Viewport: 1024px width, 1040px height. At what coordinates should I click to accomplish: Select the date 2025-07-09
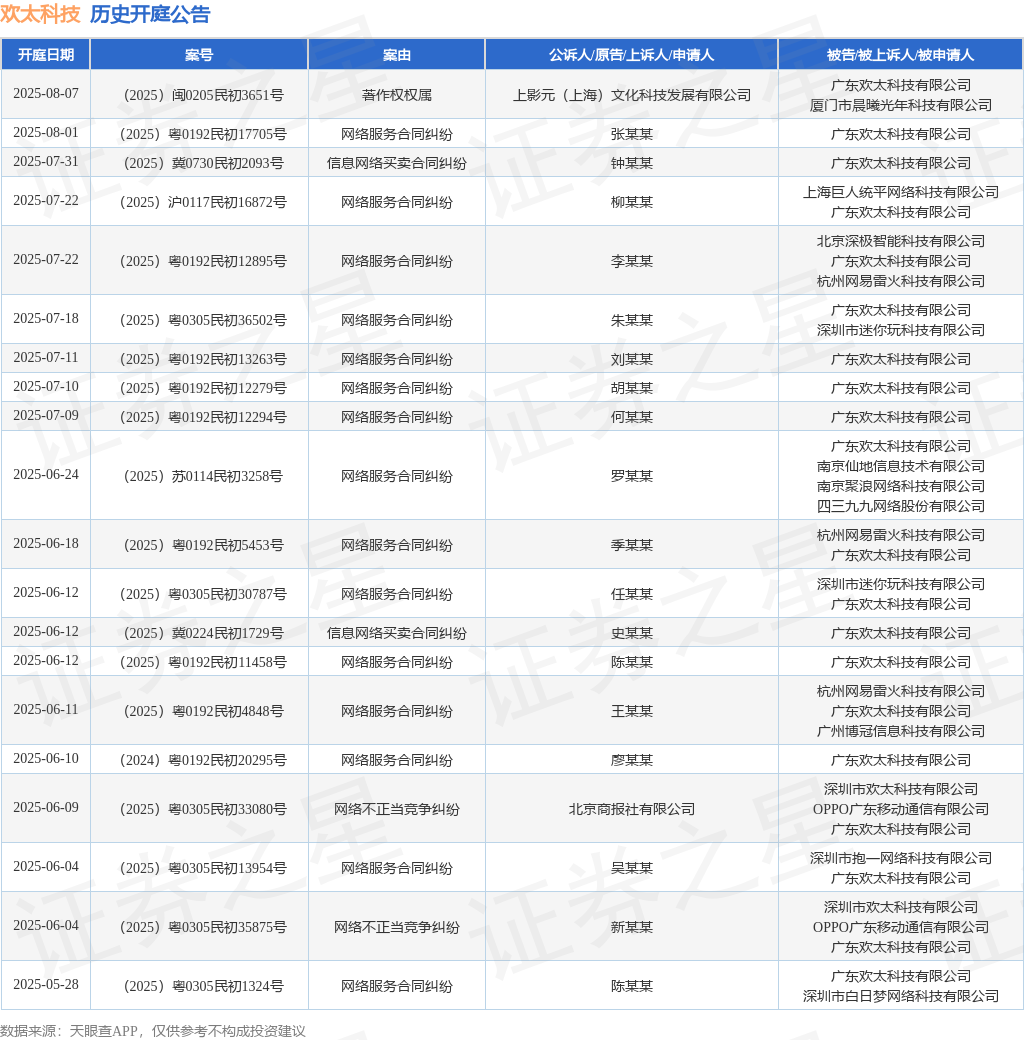(46, 416)
